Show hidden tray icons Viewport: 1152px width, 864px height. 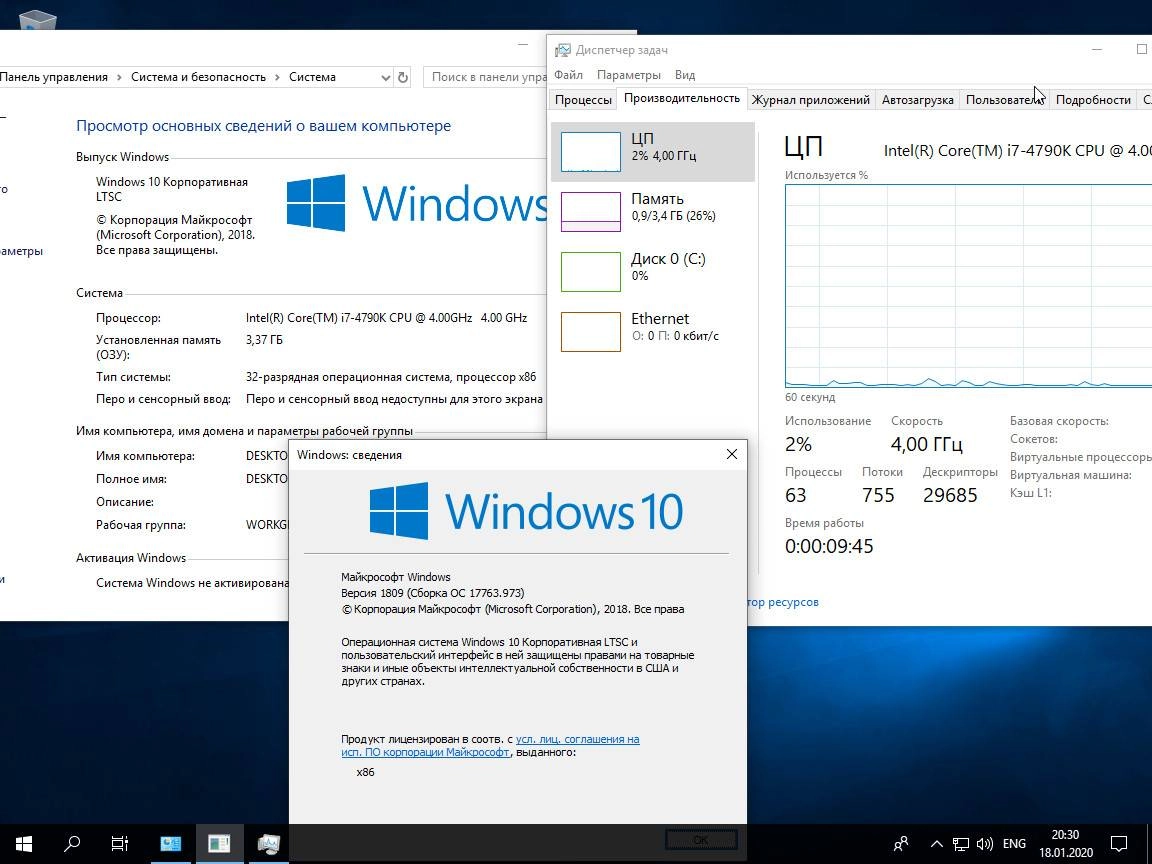click(937, 844)
